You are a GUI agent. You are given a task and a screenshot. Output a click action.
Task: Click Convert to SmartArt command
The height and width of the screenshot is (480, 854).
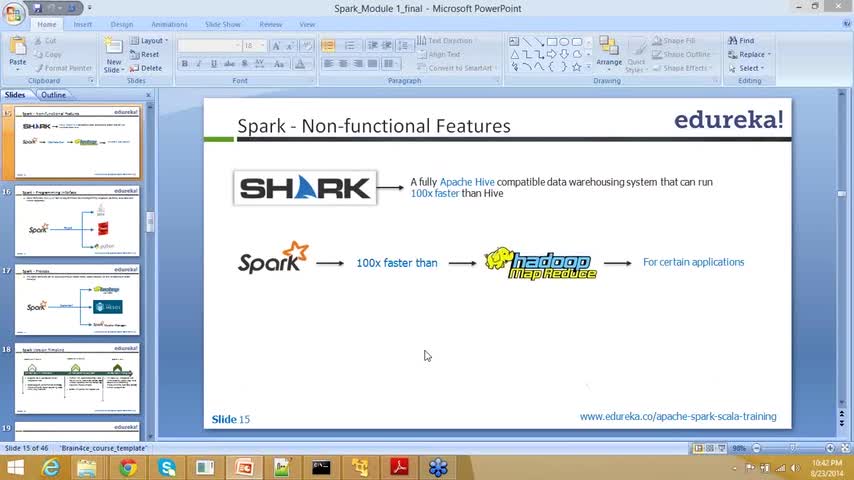[454, 68]
